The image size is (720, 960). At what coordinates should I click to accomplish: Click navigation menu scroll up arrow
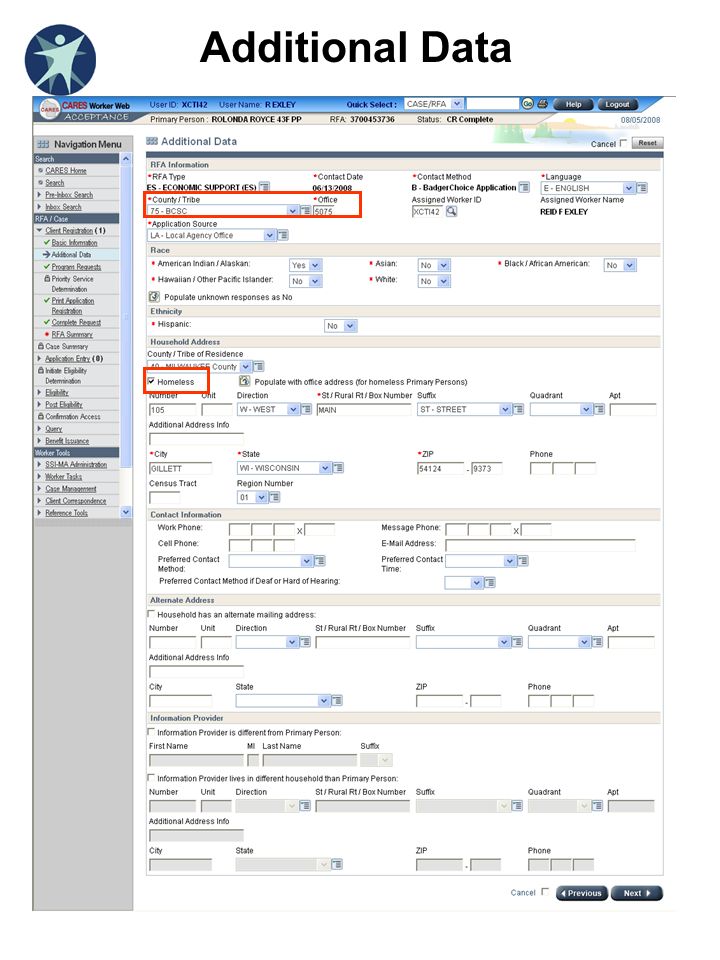pyautogui.click(x=126, y=159)
